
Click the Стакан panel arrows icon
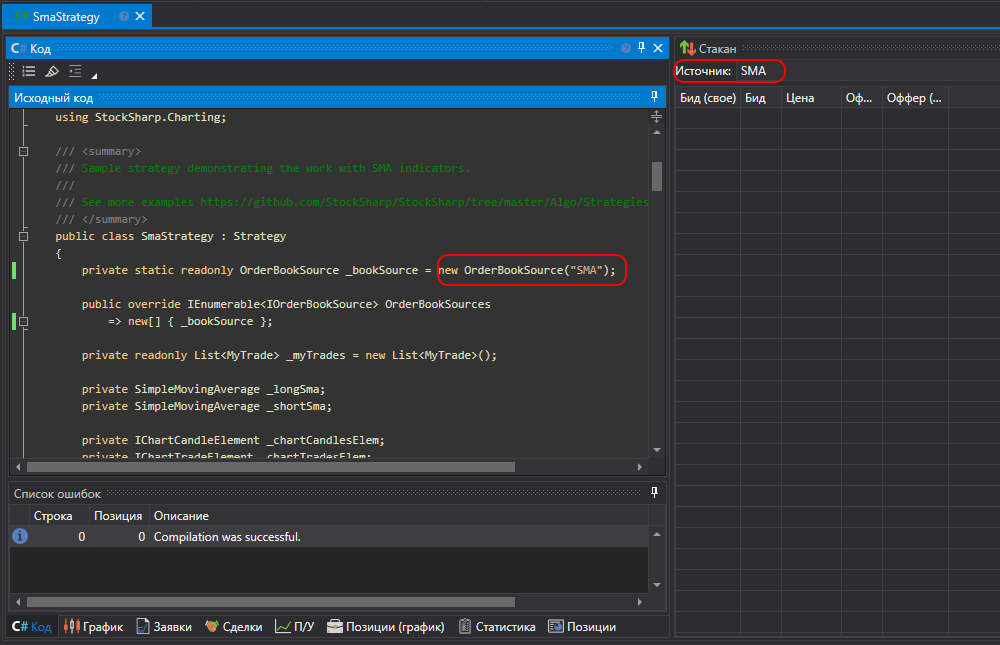[687, 48]
